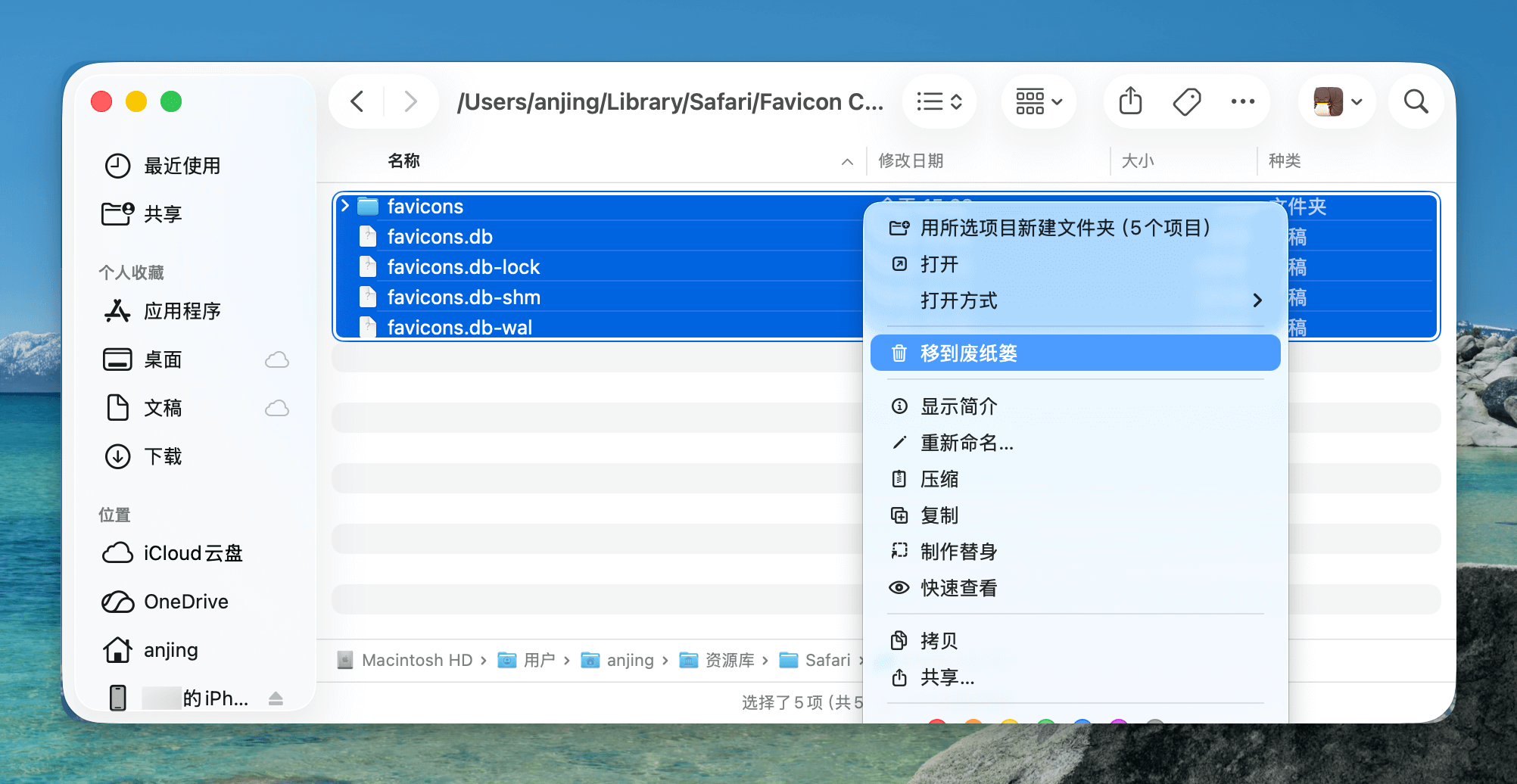Click the tag icon in toolbar
Screen dimensions: 1517x784
click(x=1187, y=101)
